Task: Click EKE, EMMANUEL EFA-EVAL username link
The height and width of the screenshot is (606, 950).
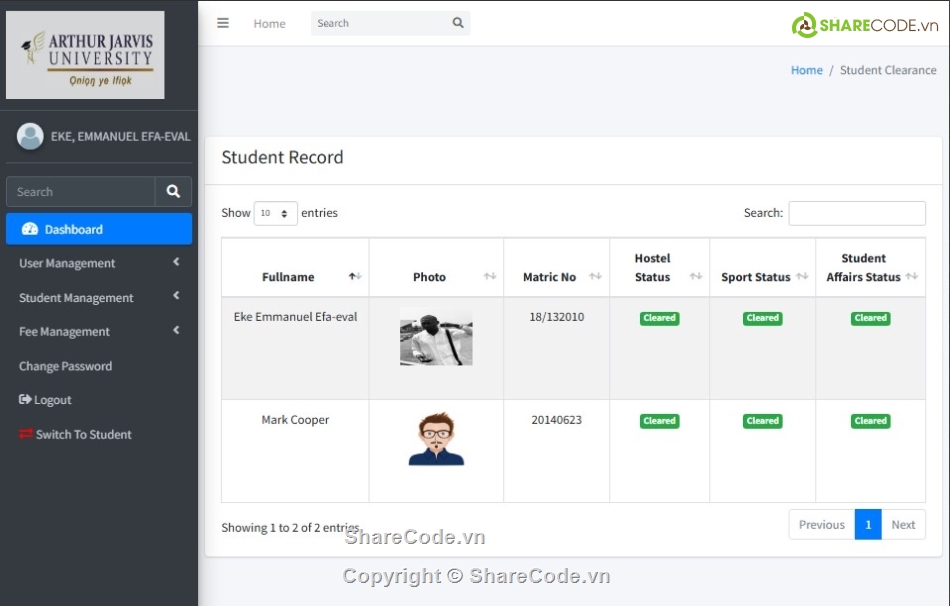Action: click(121, 137)
